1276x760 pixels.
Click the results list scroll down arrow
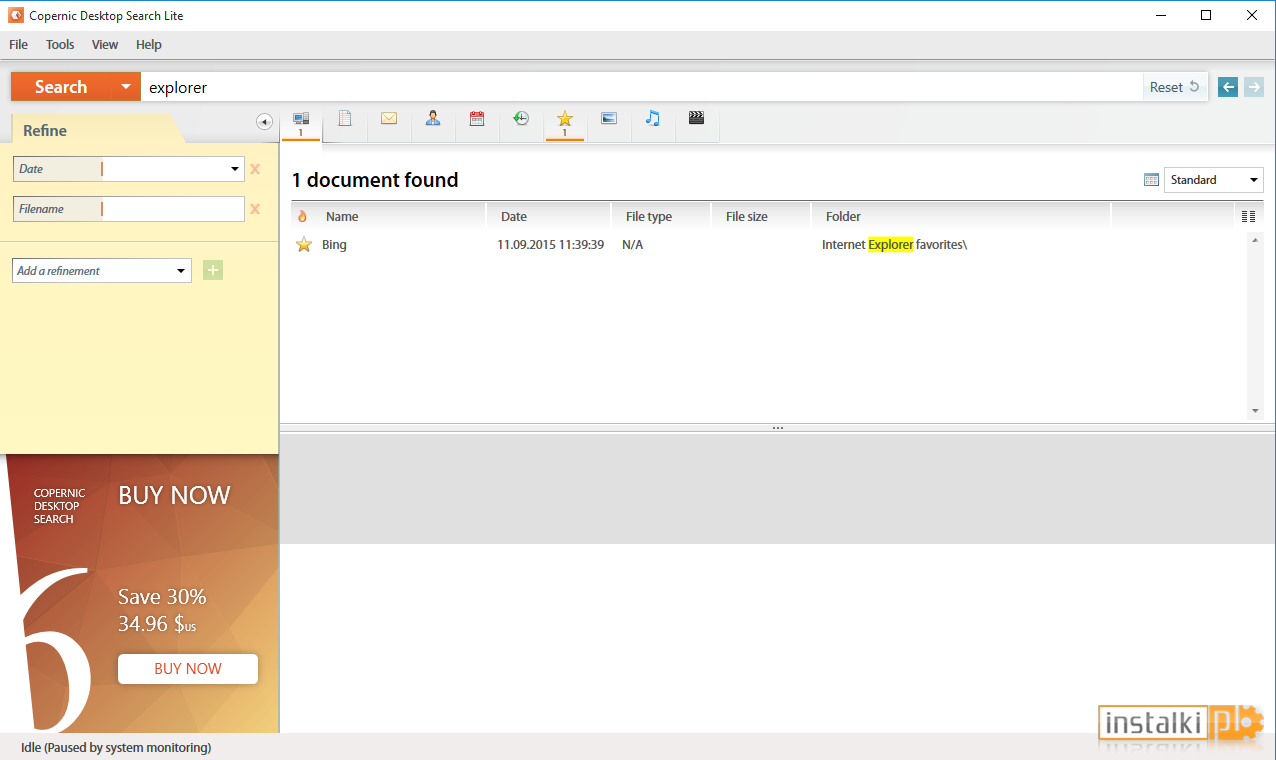1255,410
